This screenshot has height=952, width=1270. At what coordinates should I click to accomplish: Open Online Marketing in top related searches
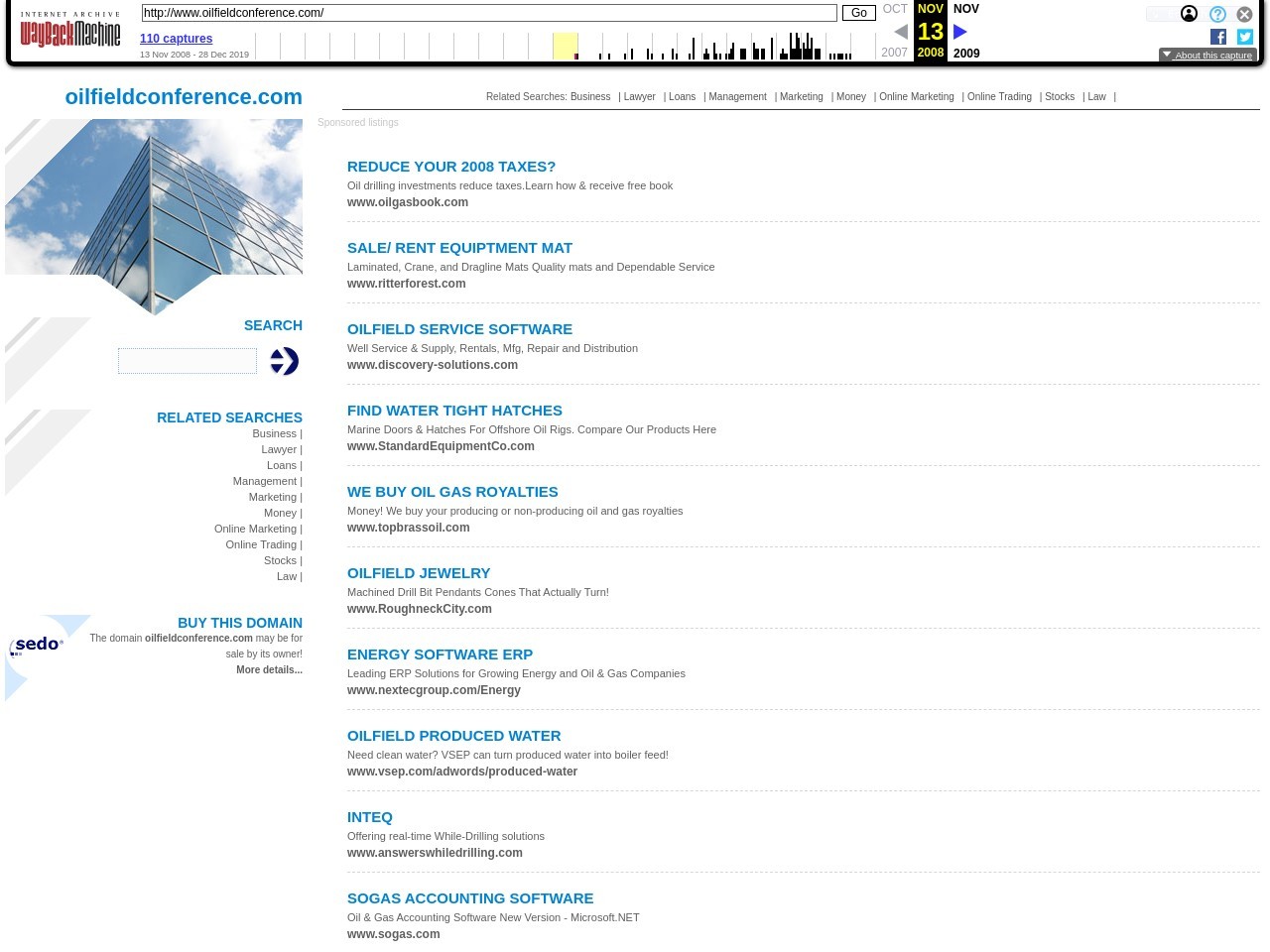[916, 97]
